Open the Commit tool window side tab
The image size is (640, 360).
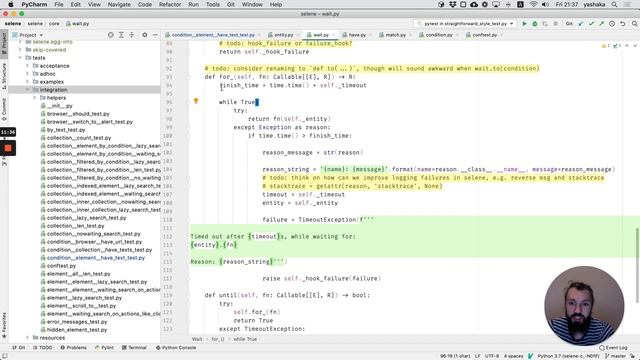click(4, 109)
